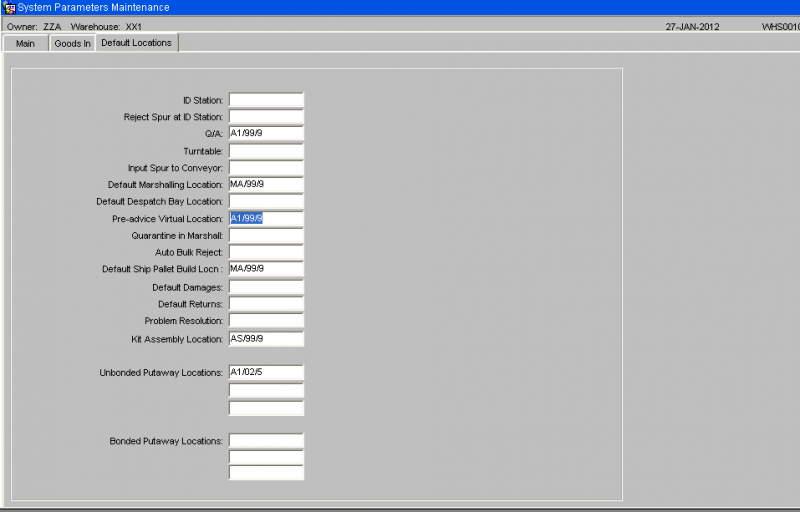Select the Default Damages input field
The width and height of the screenshot is (800, 512).
(266, 287)
